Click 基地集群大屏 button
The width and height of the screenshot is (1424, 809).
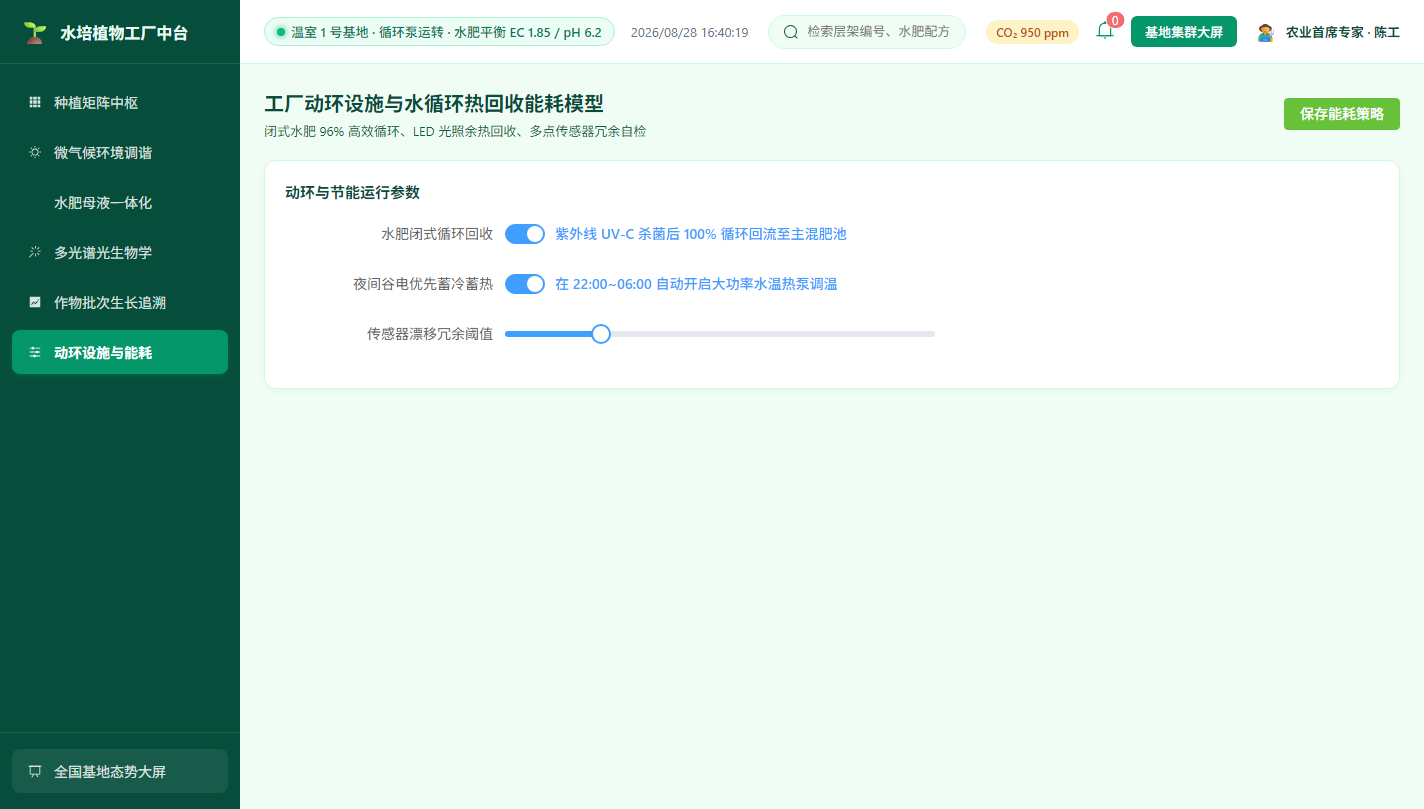1184,32
